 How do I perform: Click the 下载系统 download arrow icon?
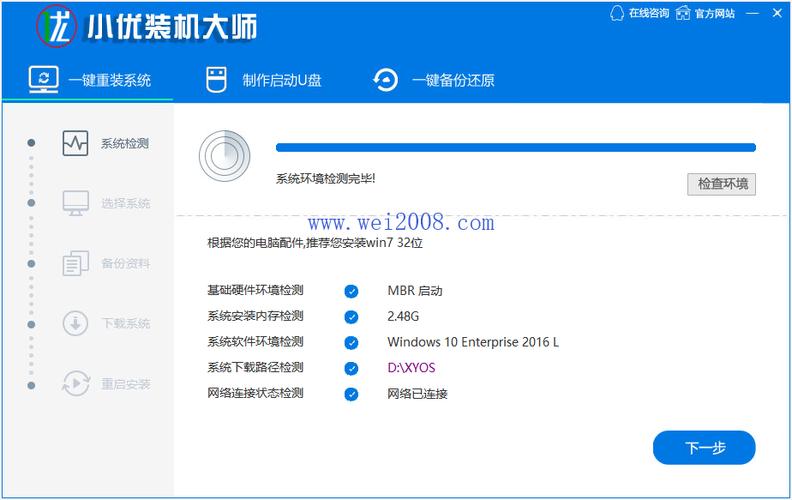tap(76, 323)
